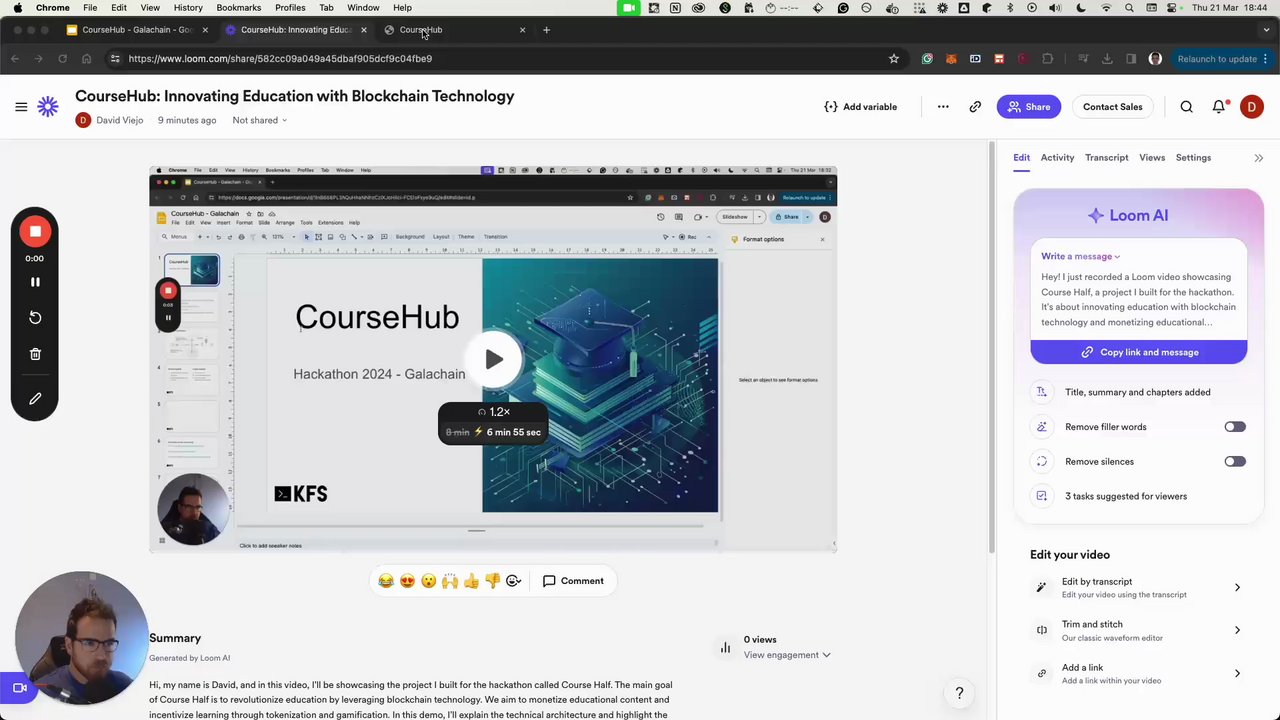Click the Add variable button
The height and width of the screenshot is (720, 1280).
[860, 107]
